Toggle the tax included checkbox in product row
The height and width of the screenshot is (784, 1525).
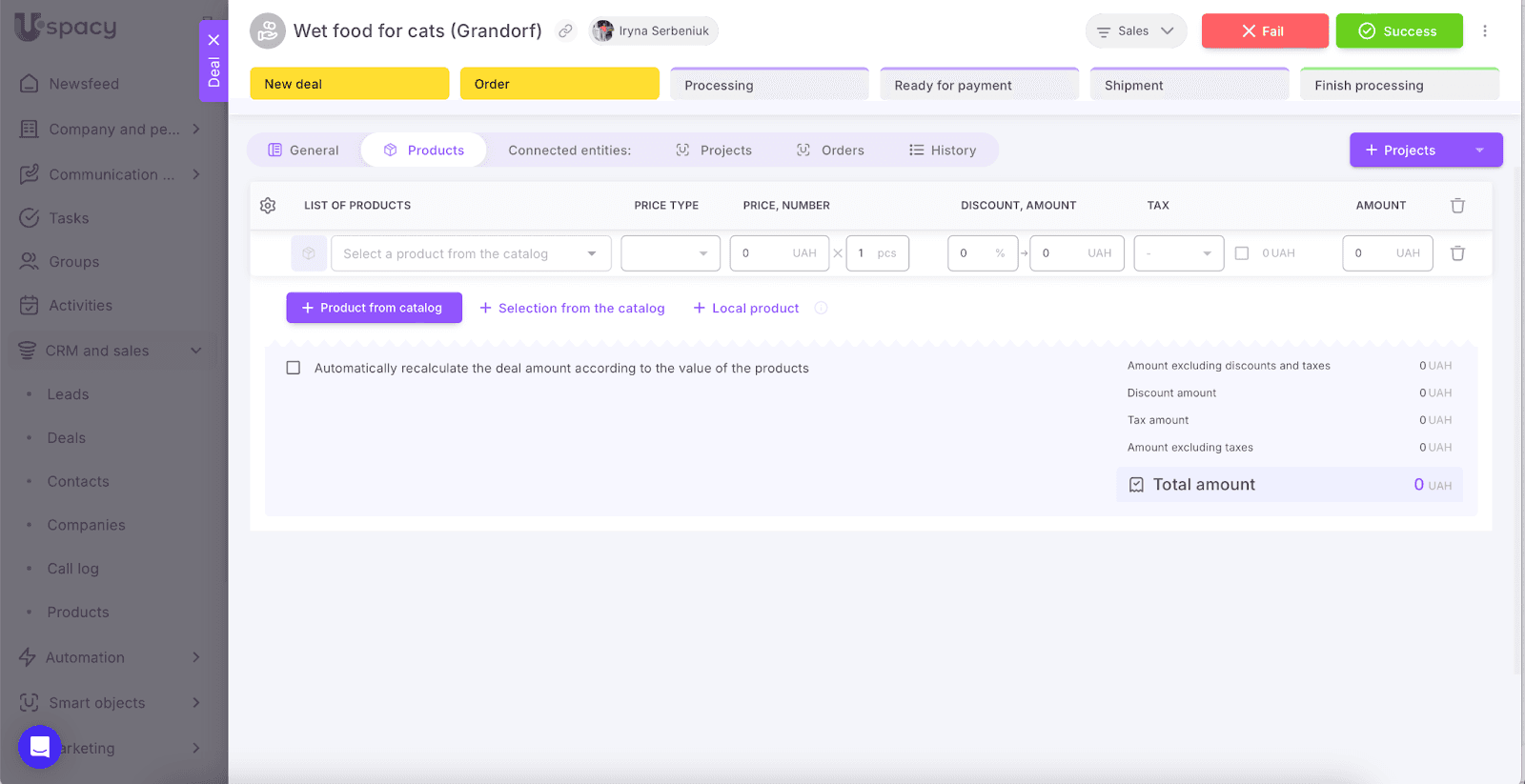[x=1241, y=253]
